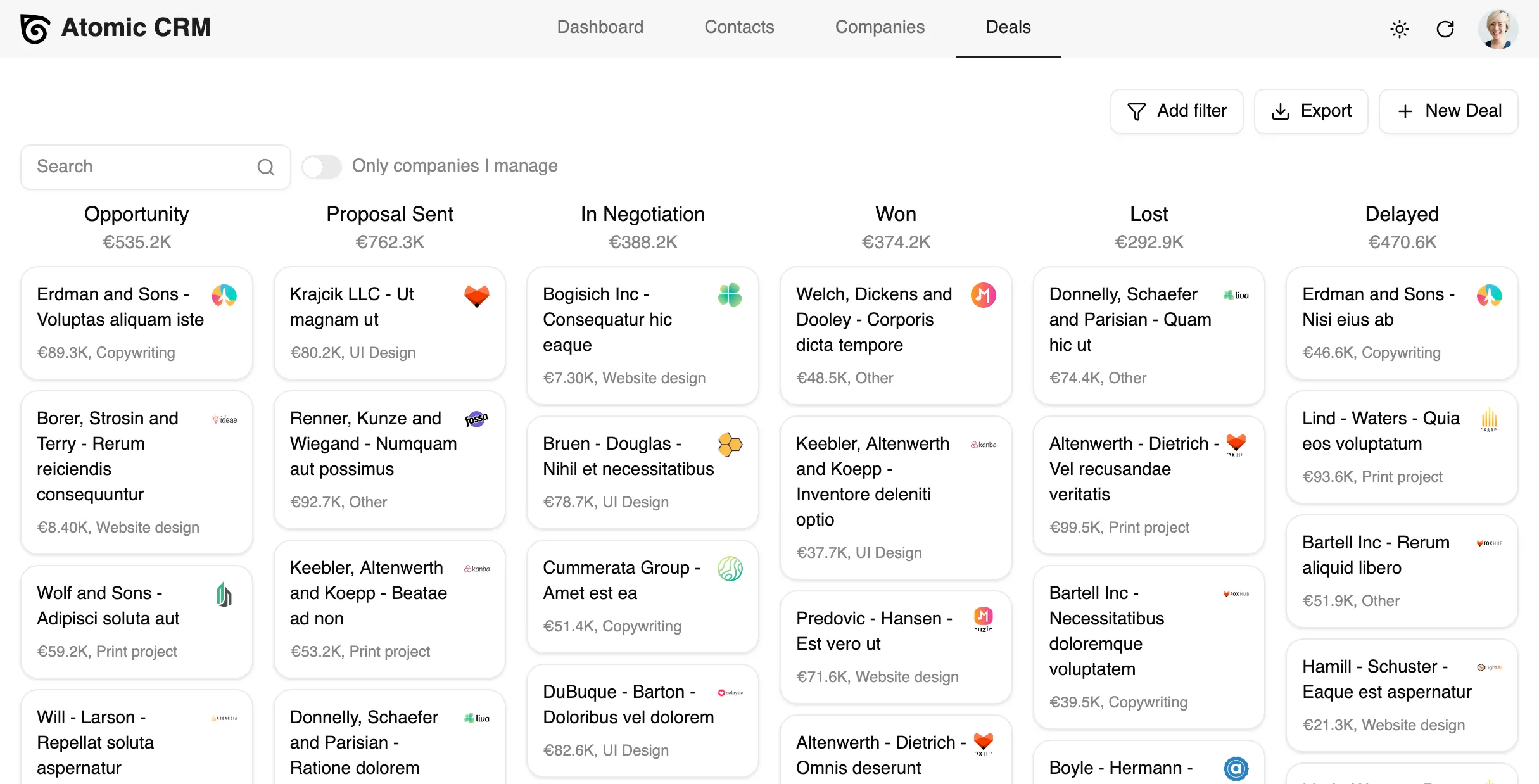The image size is (1539, 784).
Task: Click '€59.2K, Print project' on Wolf and Sons deal
Action: (x=107, y=652)
